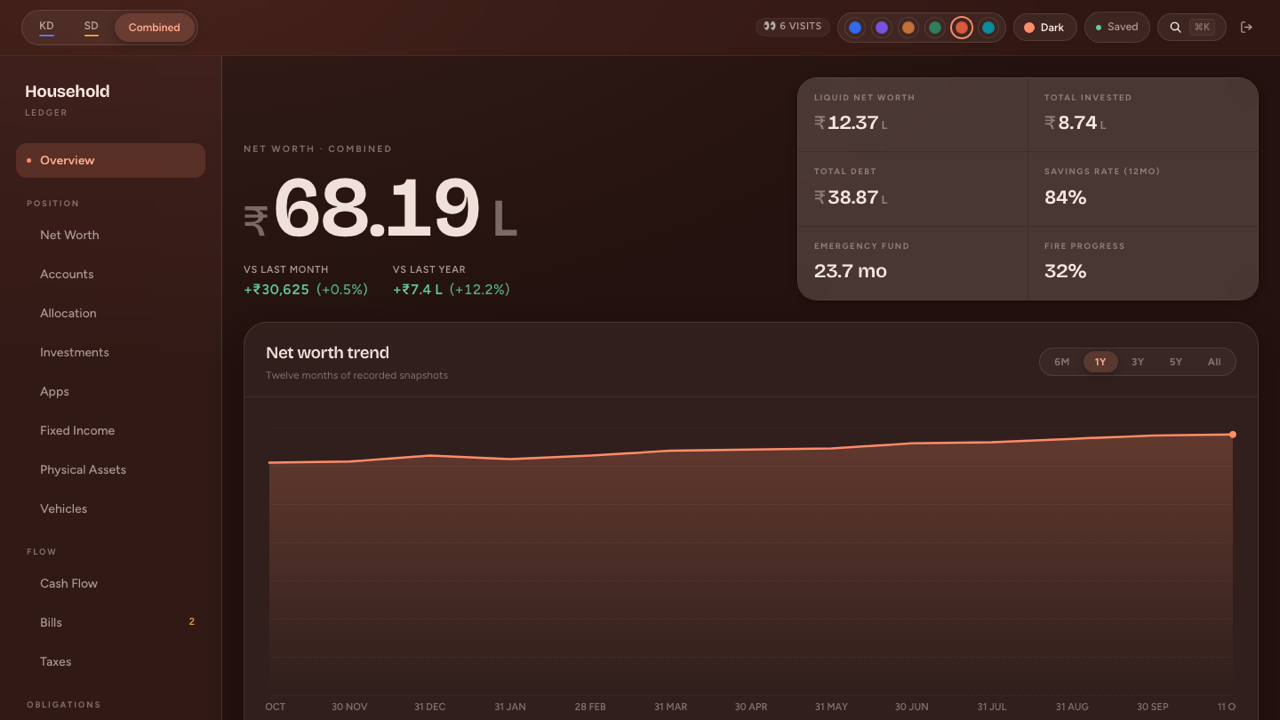Click the Total Invested stat card
This screenshot has height=720, width=1280.
tap(1143, 114)
